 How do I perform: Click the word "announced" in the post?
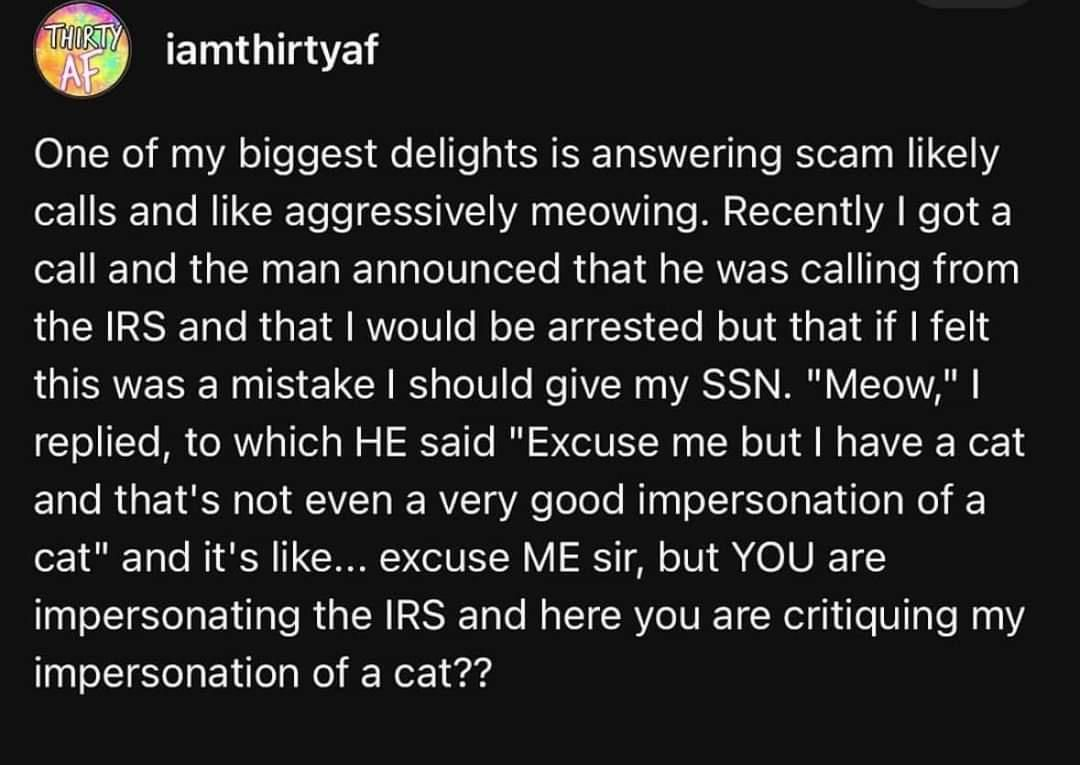(x=457, y=269)
